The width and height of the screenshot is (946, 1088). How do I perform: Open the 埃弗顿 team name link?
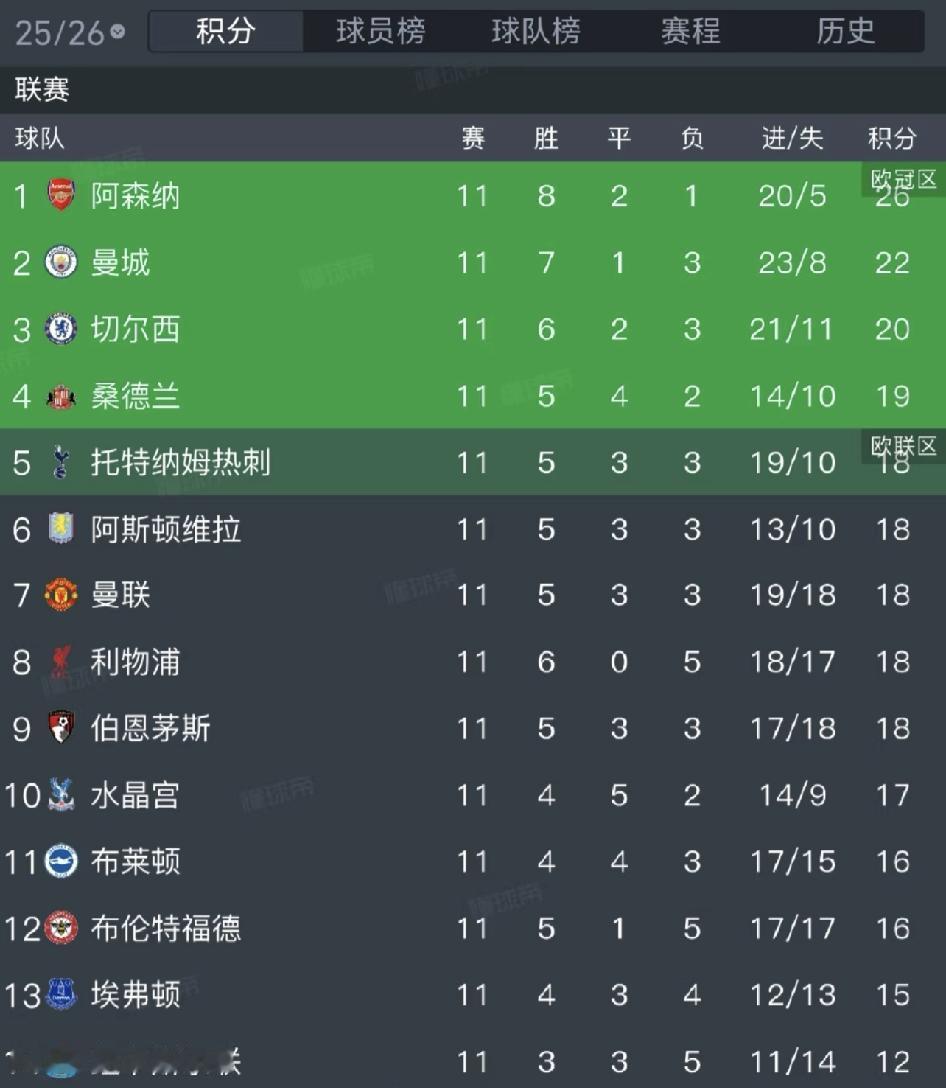[x=136, y=995]
